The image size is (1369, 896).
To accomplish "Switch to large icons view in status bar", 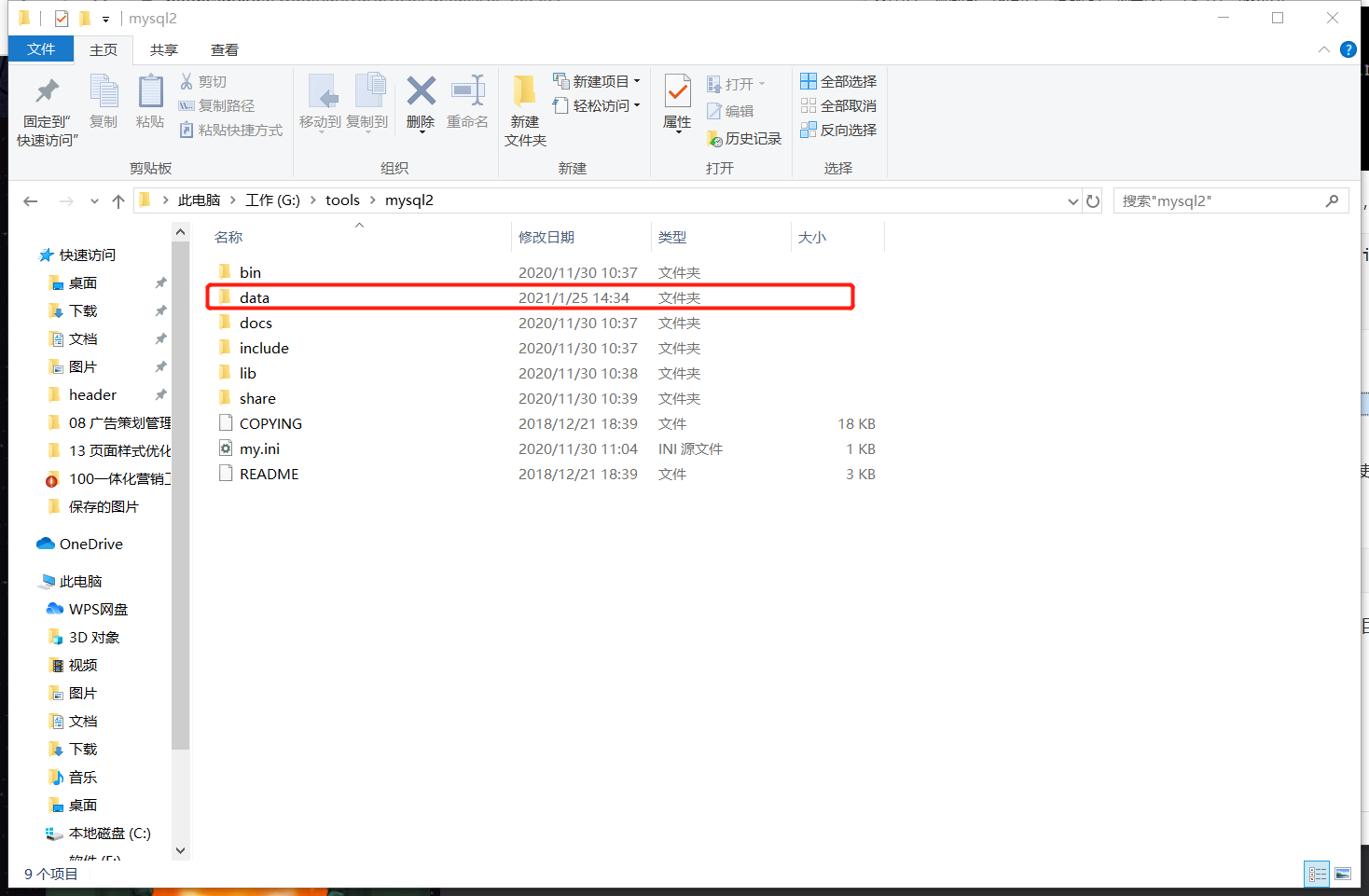I will [x=1343, y=874].
